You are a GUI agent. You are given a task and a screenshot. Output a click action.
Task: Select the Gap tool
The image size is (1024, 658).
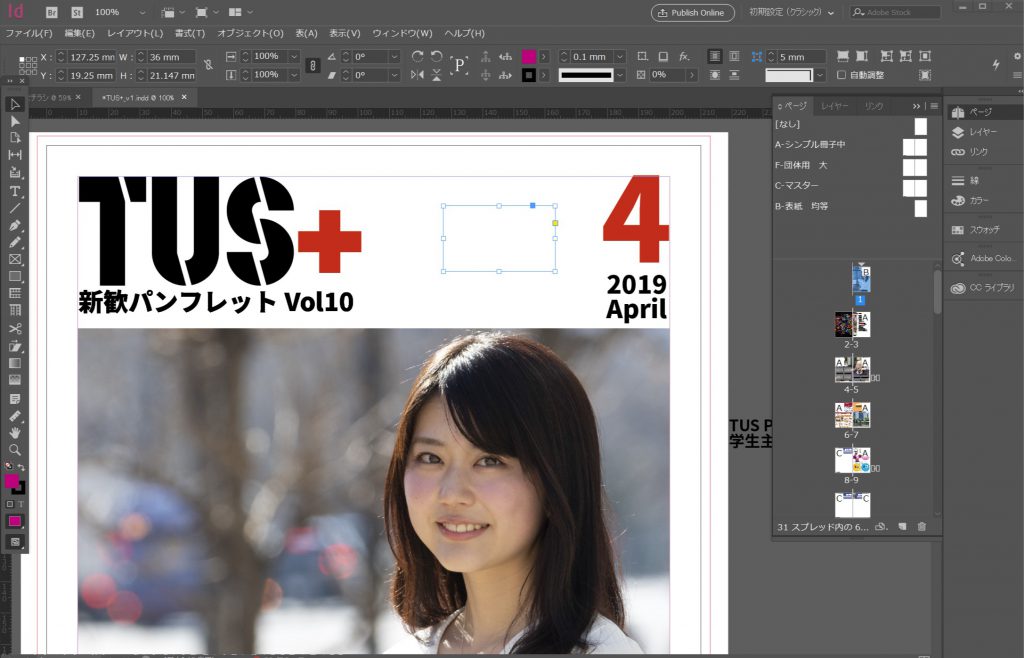[x=14, y=155]
